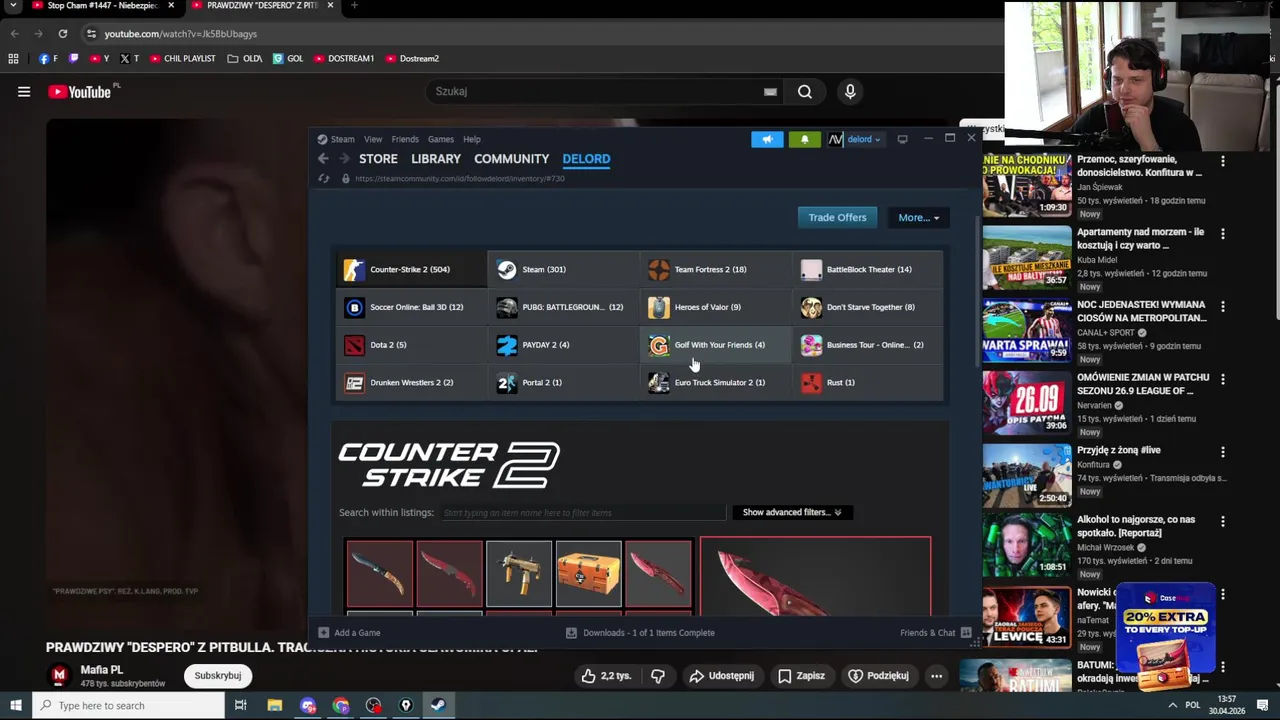Select the first knife inventory item thumbnail
Image resolution: width=1280 pixels, height=720 pixels.
pyautogui.click(x=379, y=574)
